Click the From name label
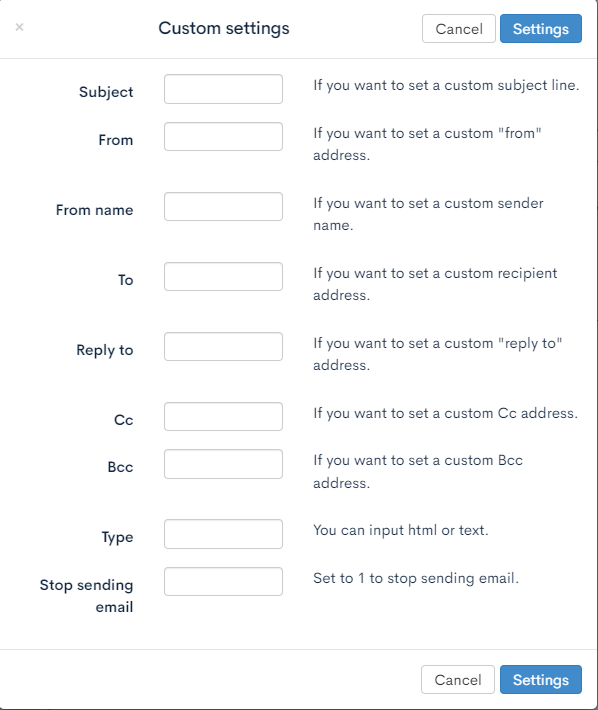 pos(95,210)
